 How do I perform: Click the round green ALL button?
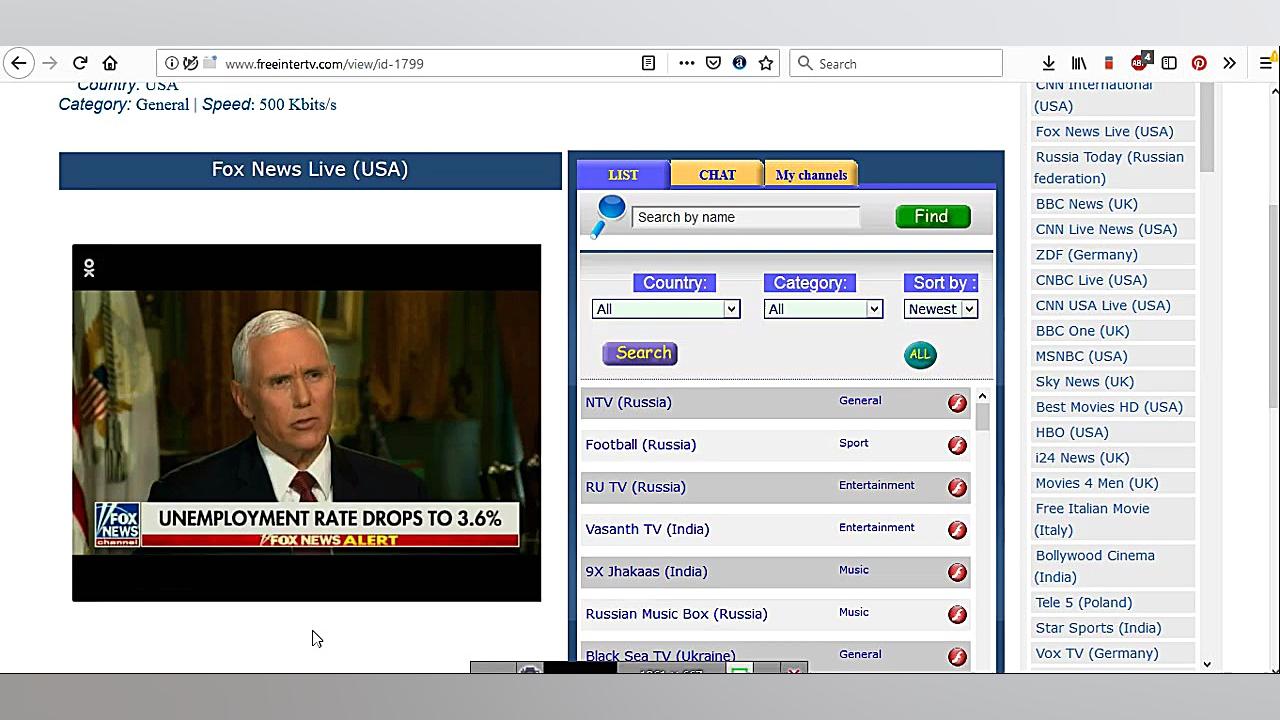920,354
